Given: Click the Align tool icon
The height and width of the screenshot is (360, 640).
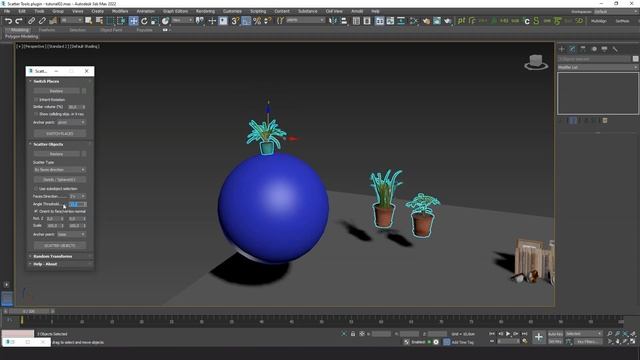Looking at the screenshot, I should click(x=344, y=21).
